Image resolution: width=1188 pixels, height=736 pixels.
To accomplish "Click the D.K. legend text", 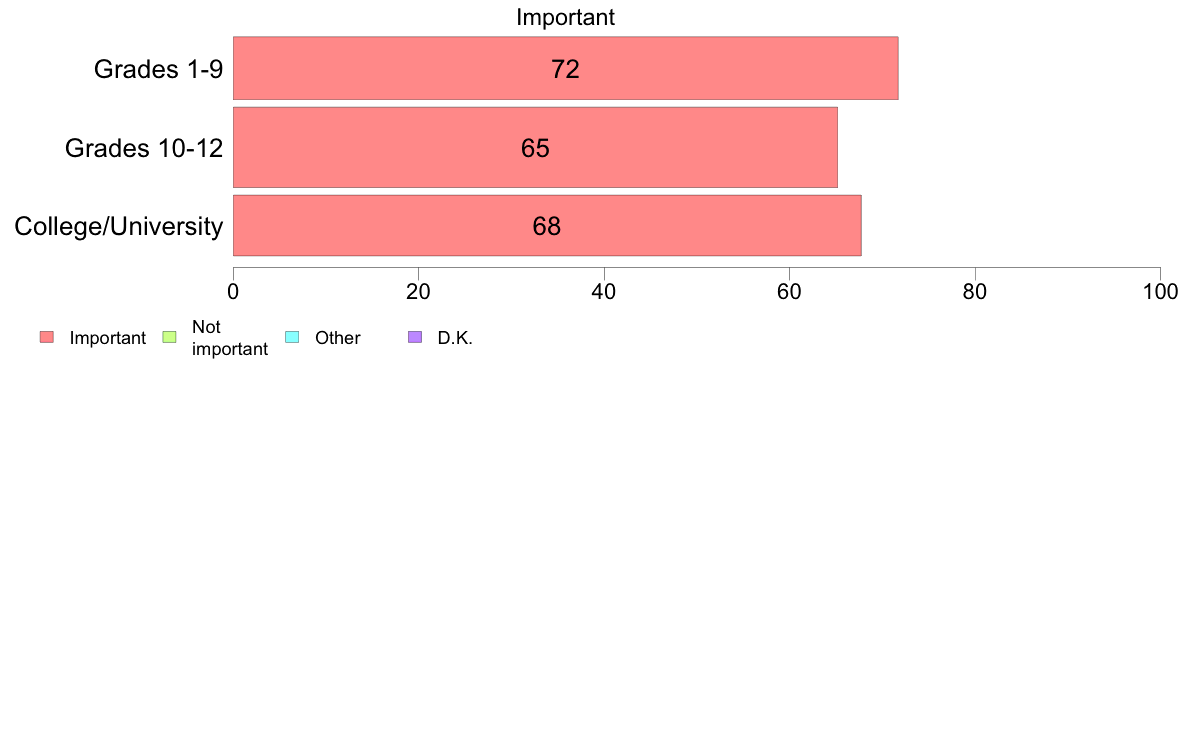I will click(x=455, y=338).
